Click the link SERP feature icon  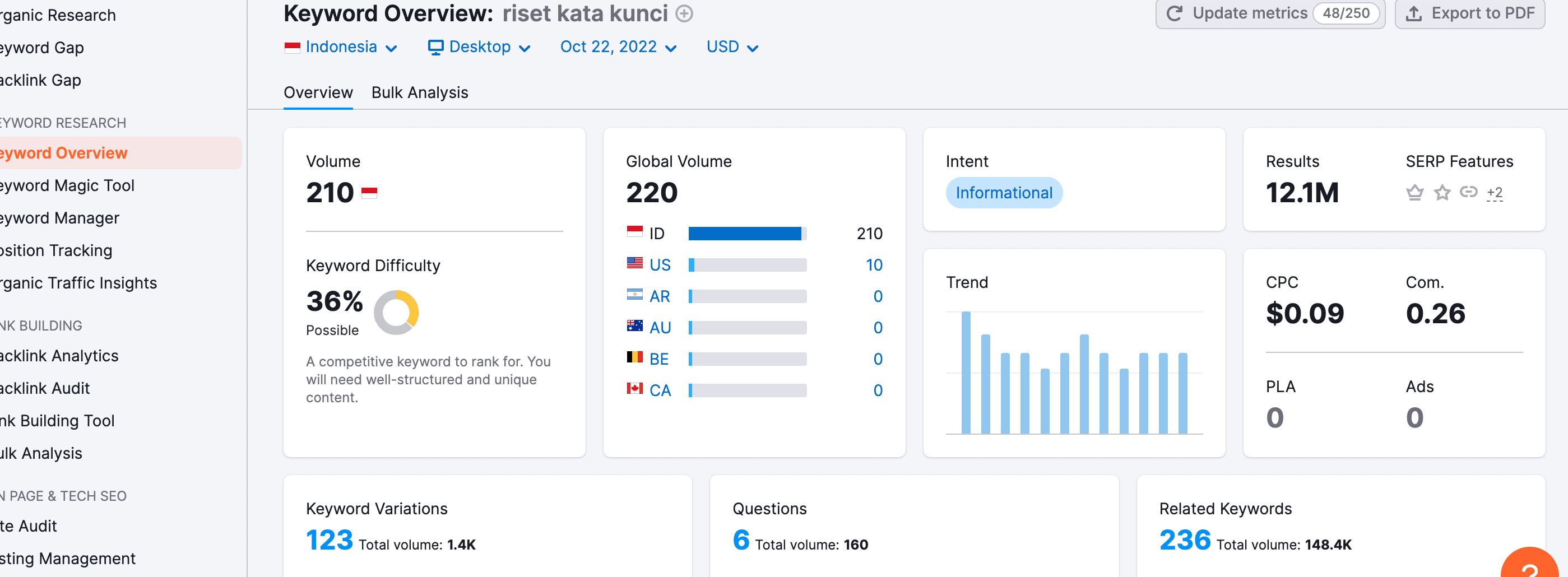point(1468,192)
